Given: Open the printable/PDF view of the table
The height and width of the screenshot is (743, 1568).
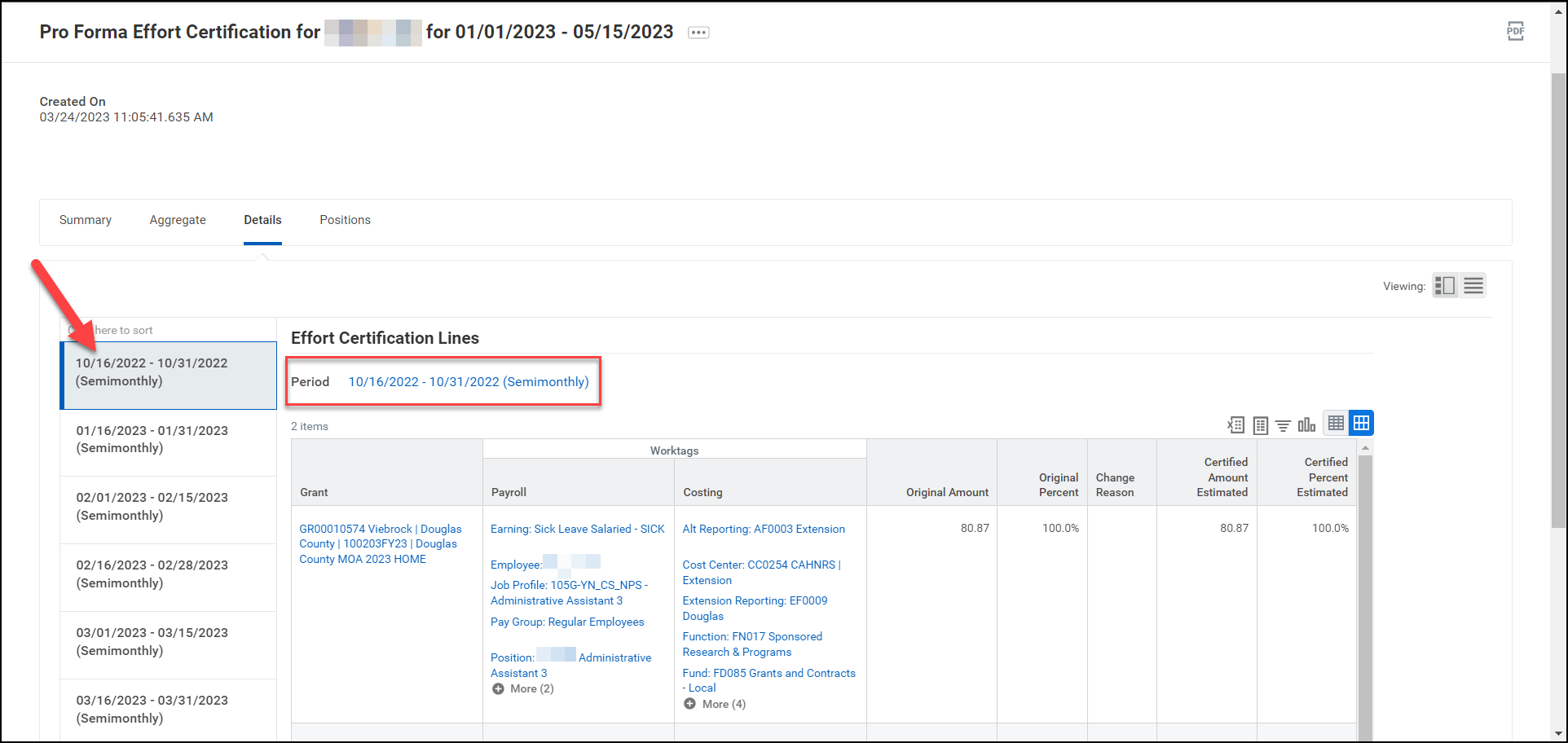Looking at the screenshot, I should click(x=1260, y=424).
